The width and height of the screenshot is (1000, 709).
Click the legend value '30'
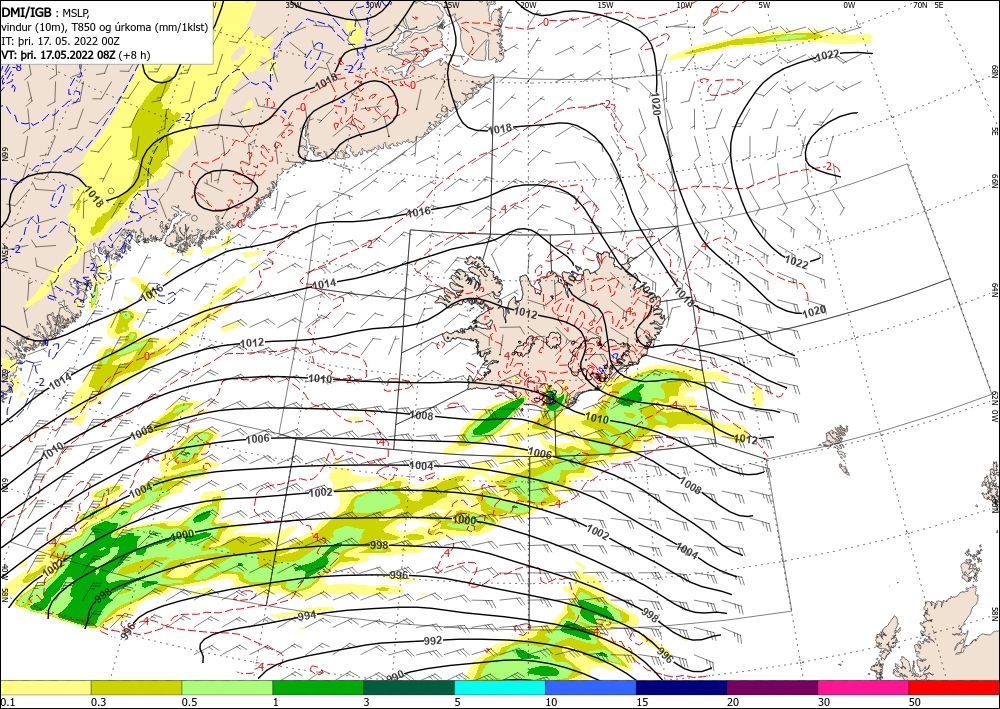pyautogui.click(x=824, y=701)
